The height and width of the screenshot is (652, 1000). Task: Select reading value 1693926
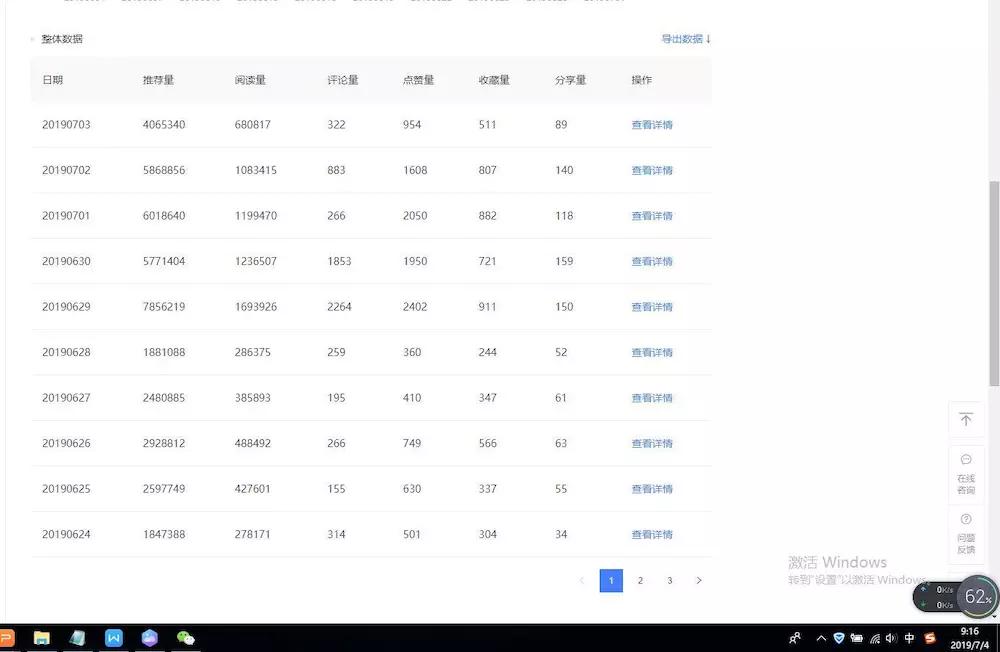click(256, 307)
